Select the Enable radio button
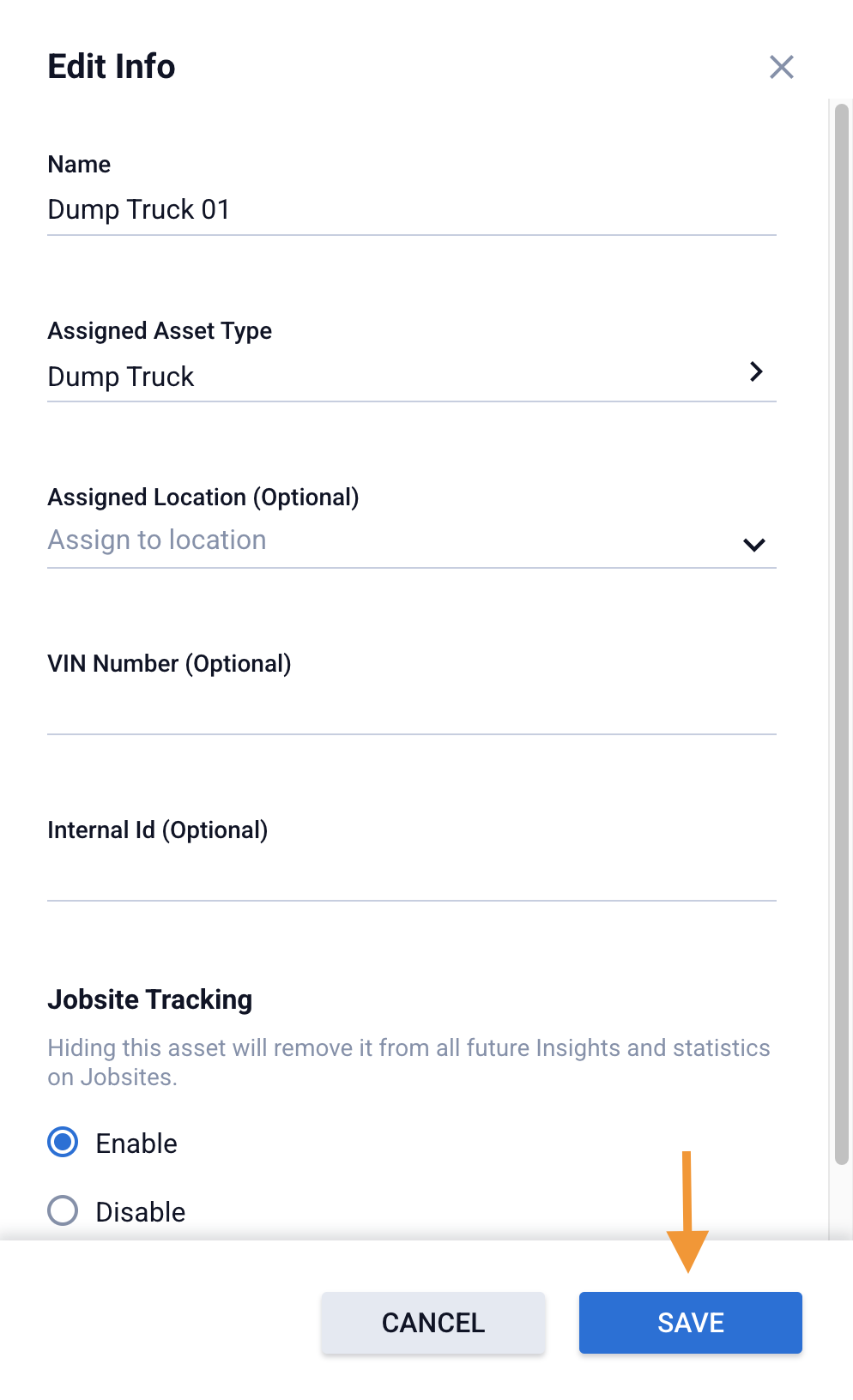 click(63, 1143)
